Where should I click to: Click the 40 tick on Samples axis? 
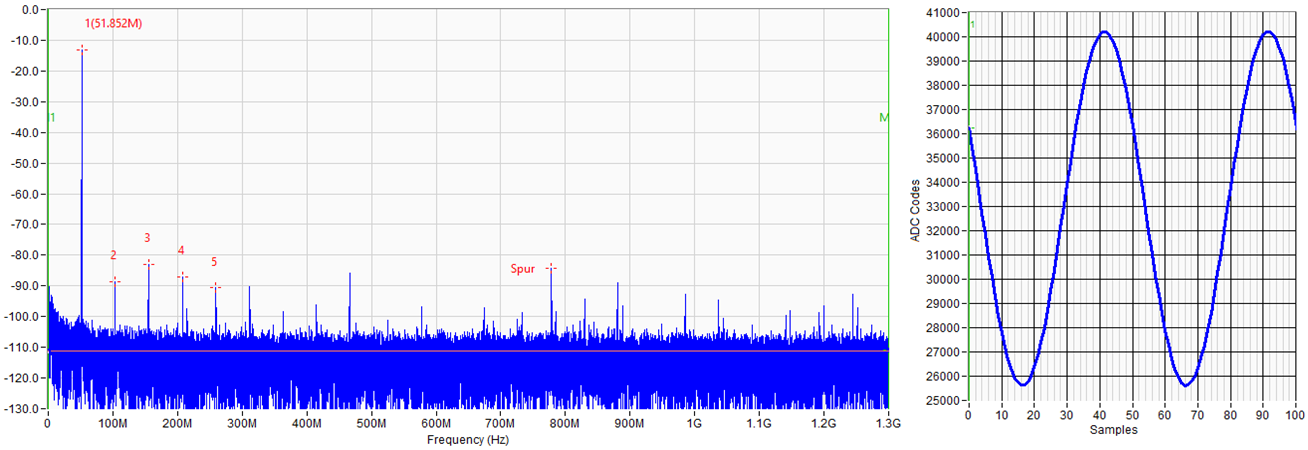pyautogui.click(x=1099, y=414)
